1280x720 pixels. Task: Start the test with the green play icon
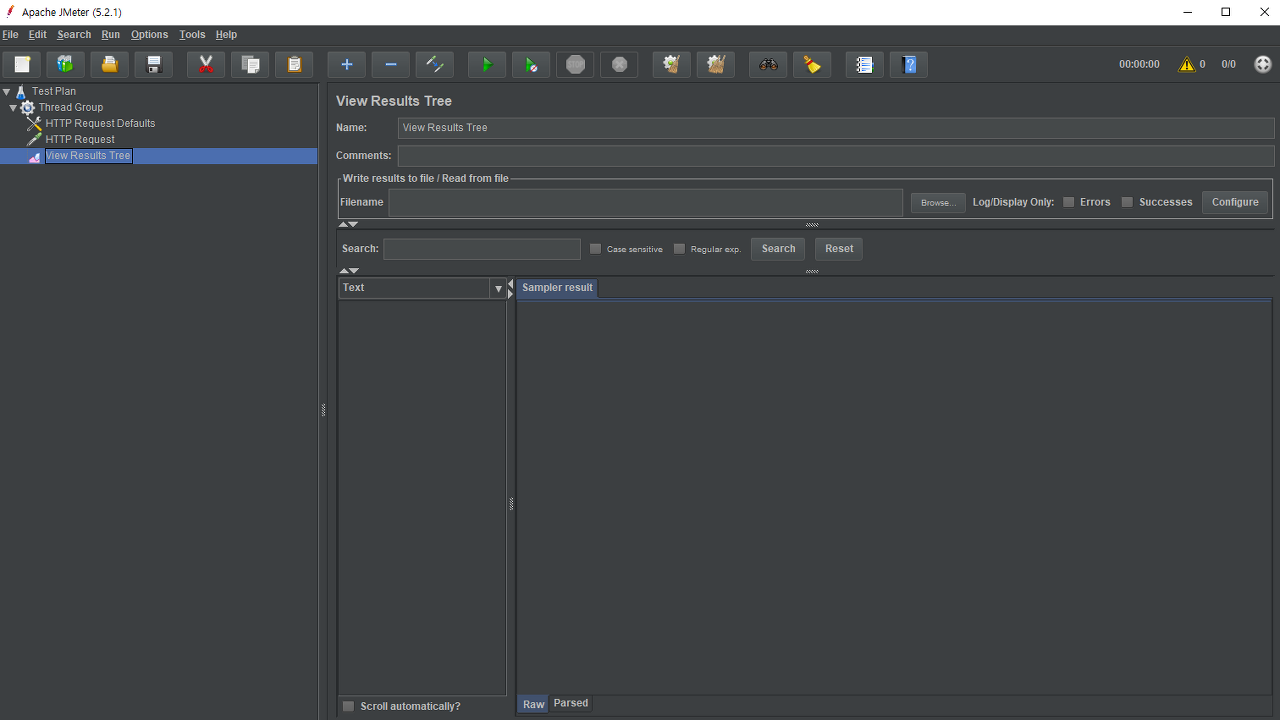point(487,65)
